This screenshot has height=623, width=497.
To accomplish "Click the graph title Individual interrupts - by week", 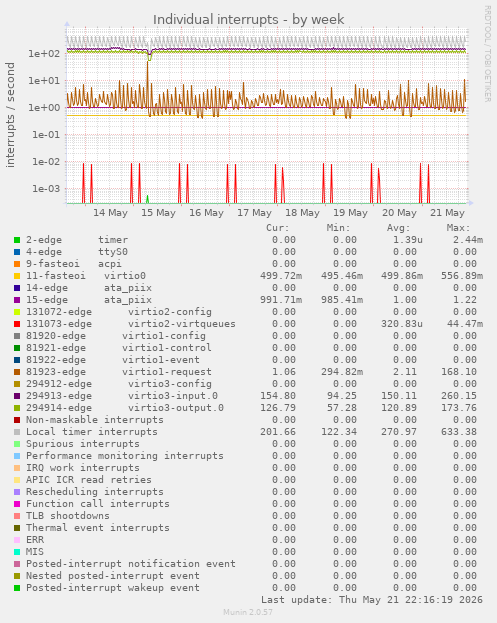I will [249, 19].
